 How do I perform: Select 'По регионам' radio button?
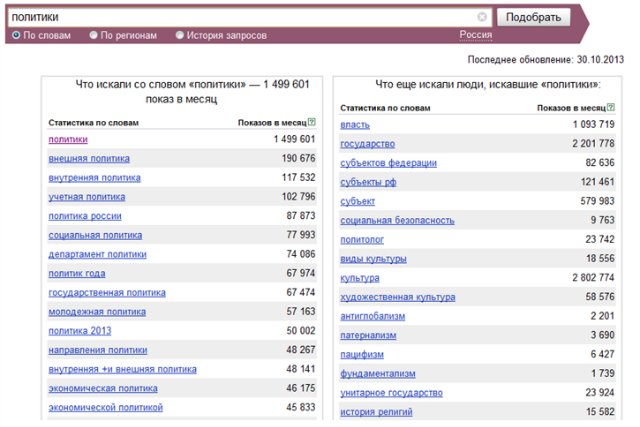coord(93,36)
